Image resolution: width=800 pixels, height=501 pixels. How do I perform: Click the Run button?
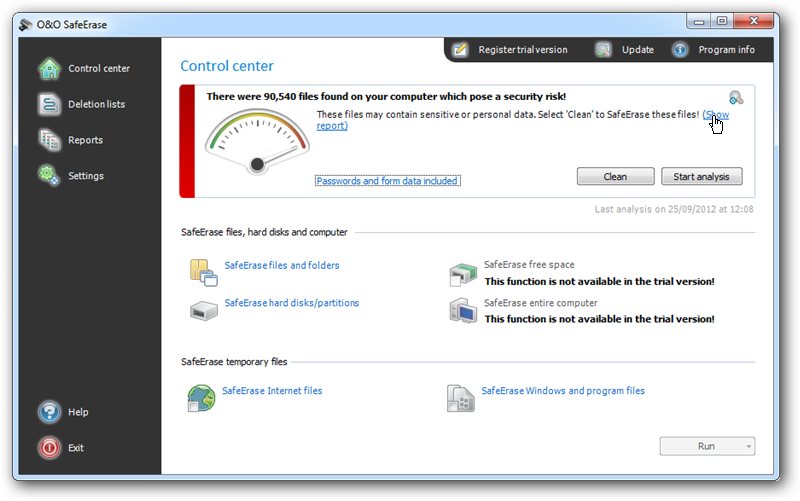[x=707, y=446]
